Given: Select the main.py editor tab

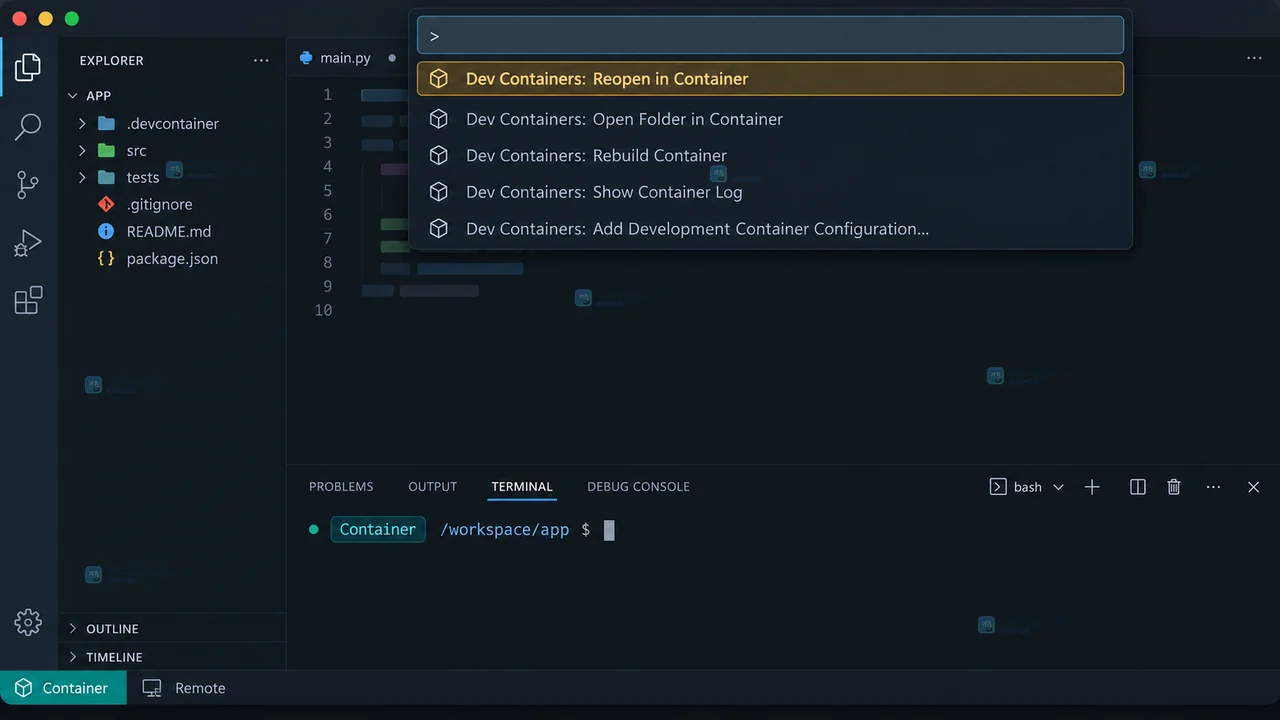Looking at the screenshot, I should [348, 58].
